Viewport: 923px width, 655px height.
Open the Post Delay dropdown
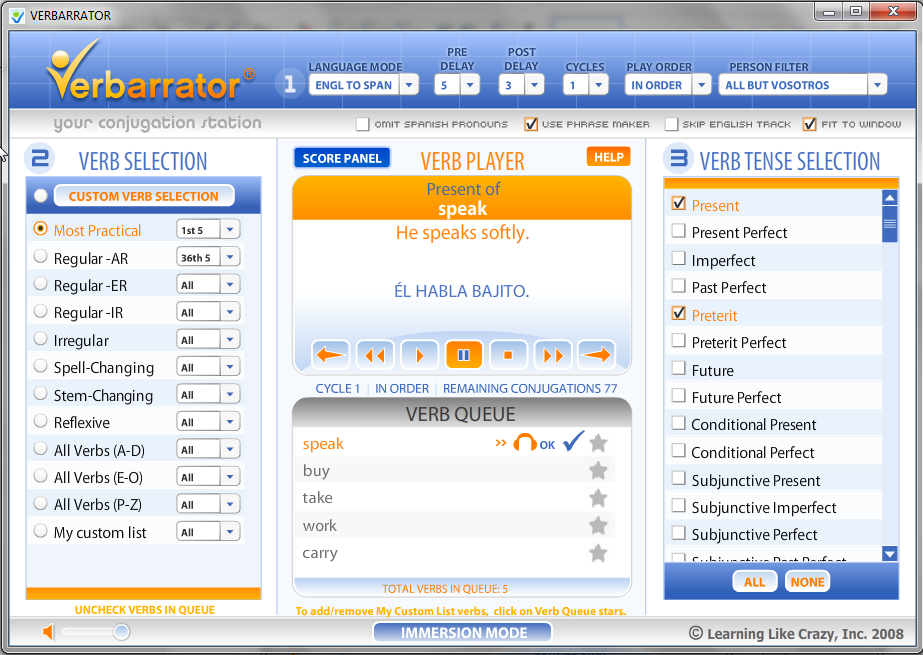point(534,85)
